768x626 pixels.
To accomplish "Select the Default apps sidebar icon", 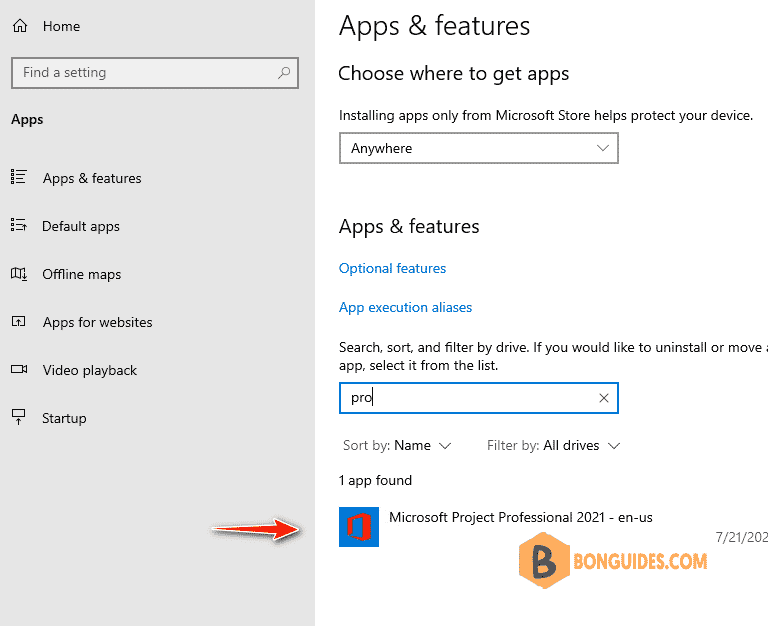I will point(19,225).
